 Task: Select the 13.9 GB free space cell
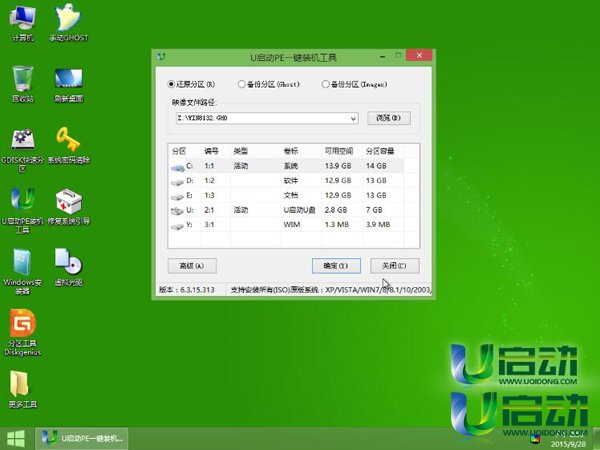click(338, 166)
